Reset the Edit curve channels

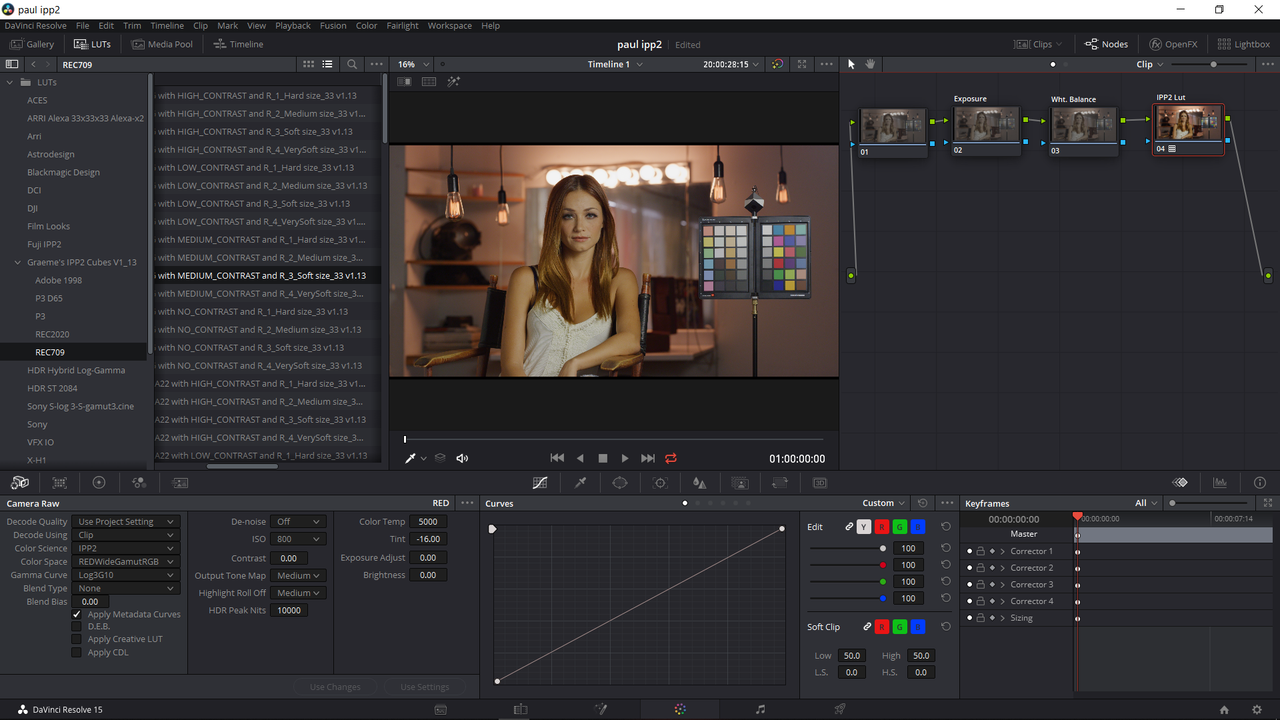coord(946,526)
